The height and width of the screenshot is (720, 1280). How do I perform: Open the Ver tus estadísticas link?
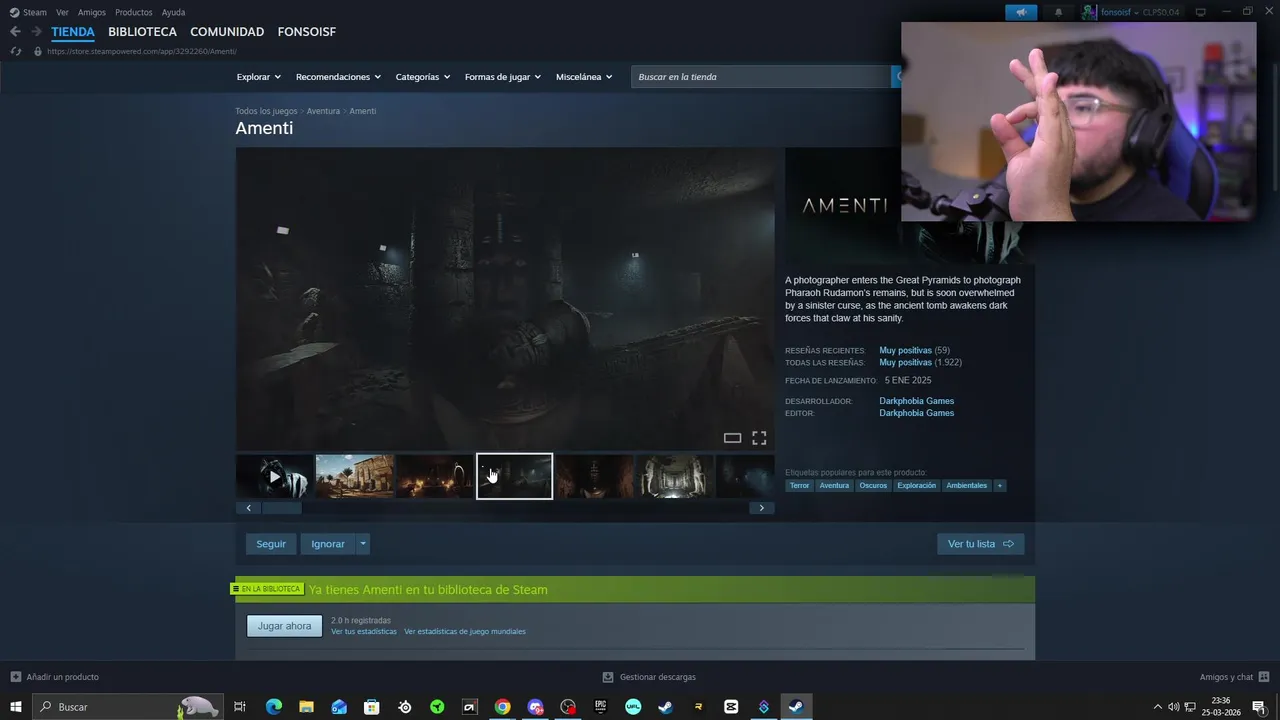pos(364,632)
